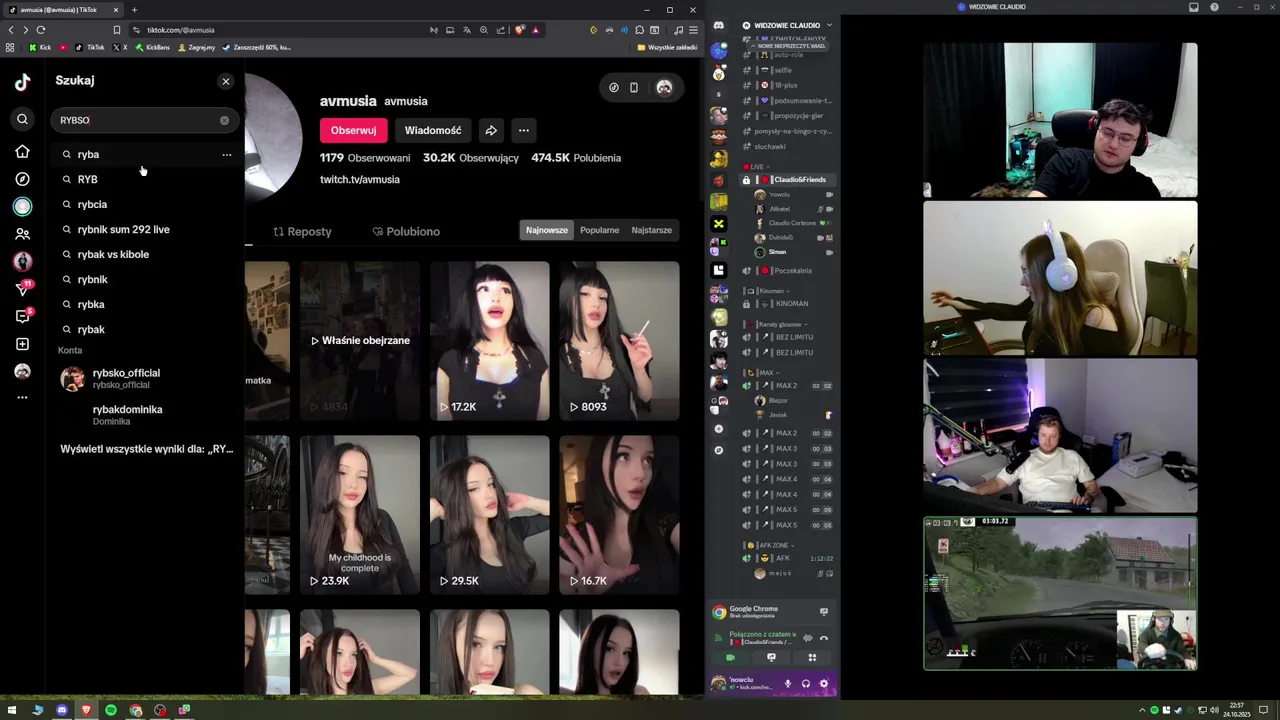Select the Popularne sort tab
Viewport: 1280px width, 720px height.
click(x=599, y=230)
